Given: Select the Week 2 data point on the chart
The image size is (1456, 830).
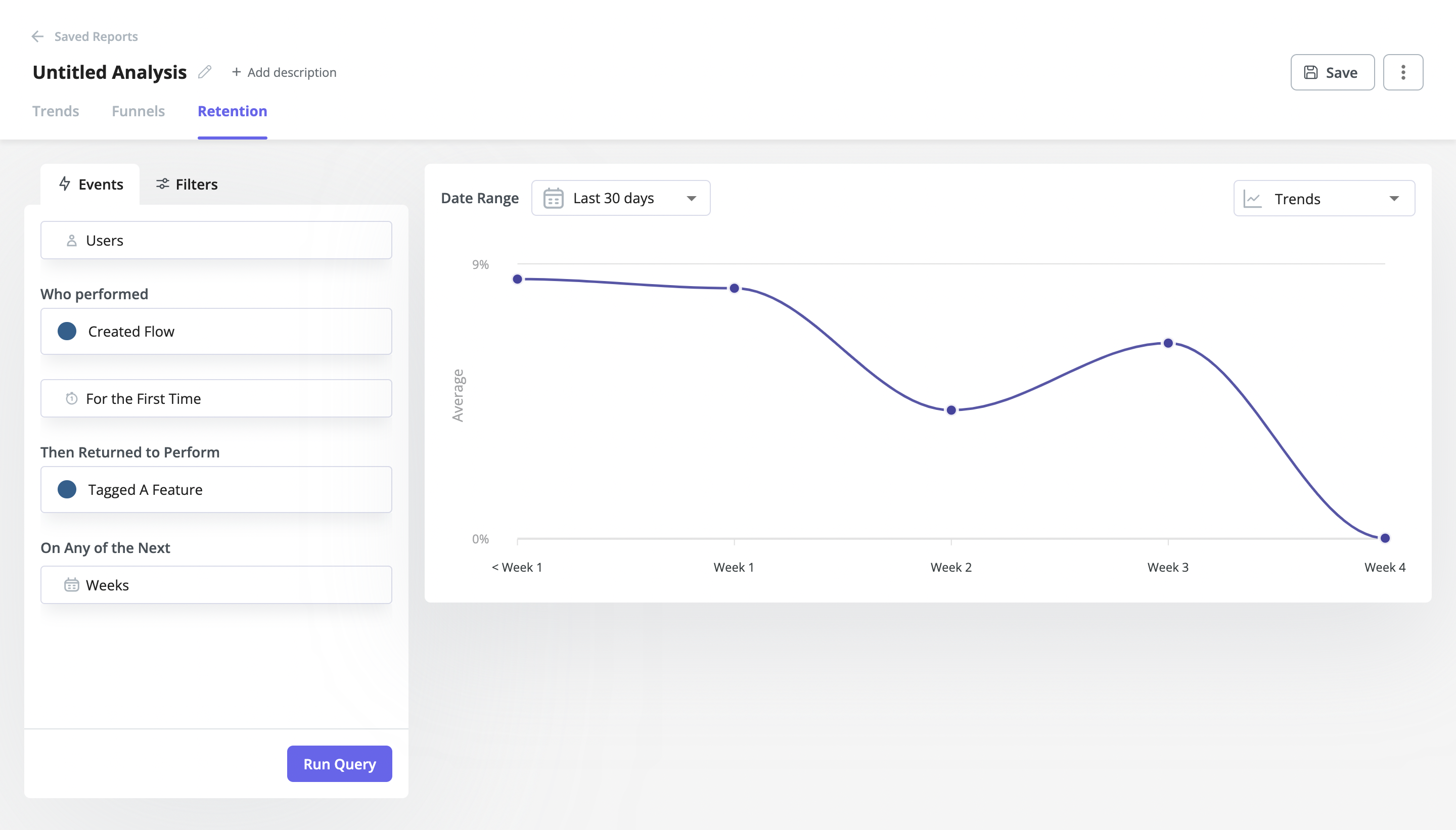Looking at the screenshot, I should pos(950,409).
